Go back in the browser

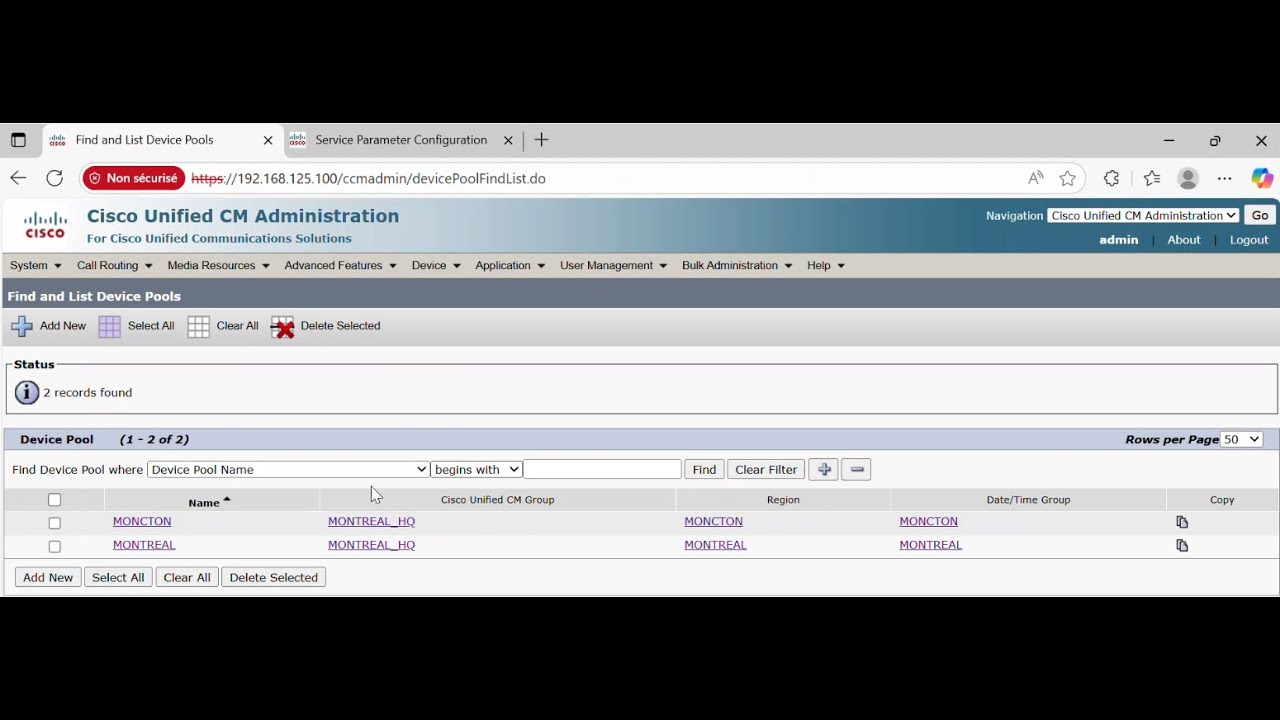tap(18, 178)
